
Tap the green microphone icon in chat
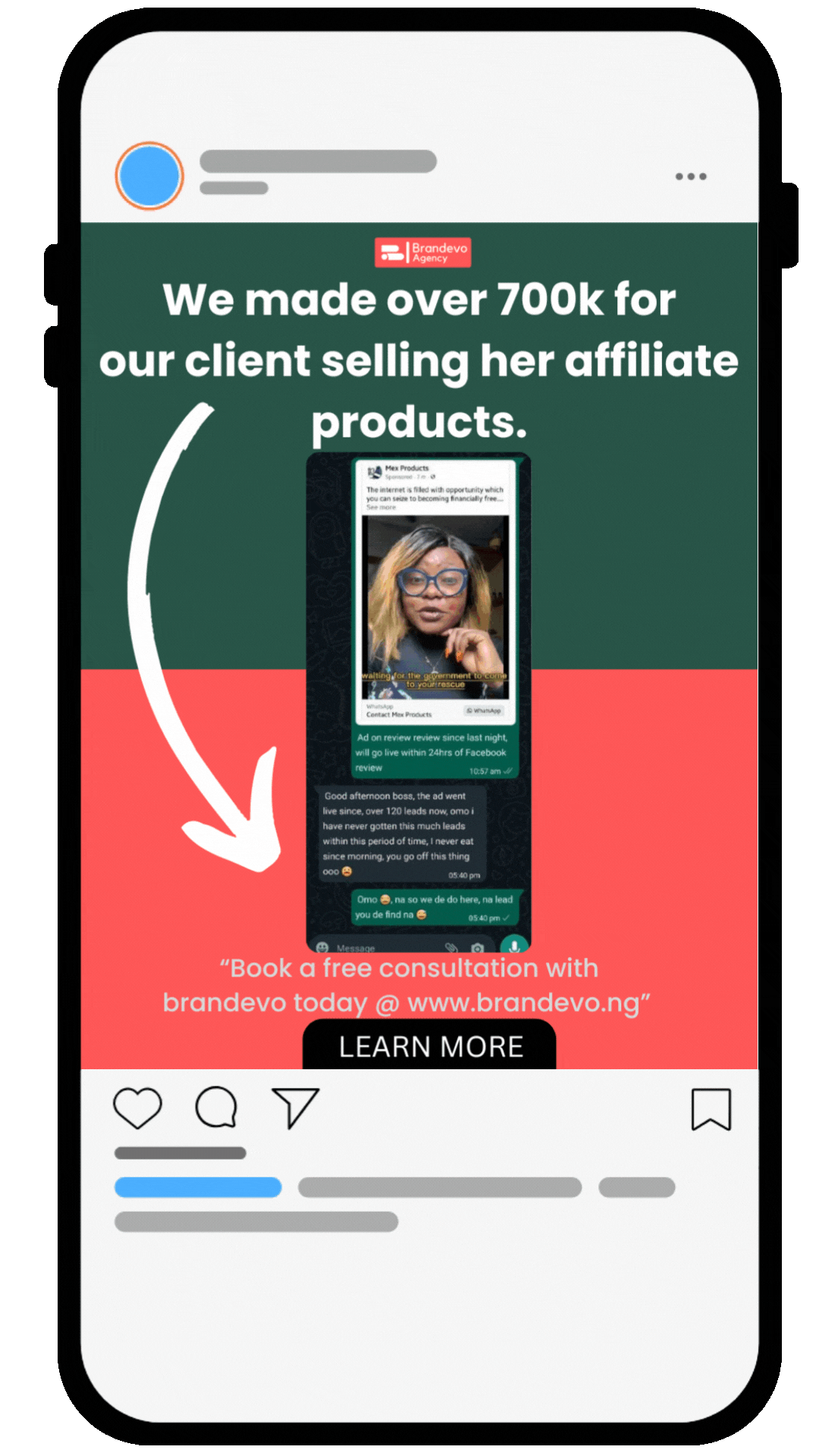[x=514, y=945]
